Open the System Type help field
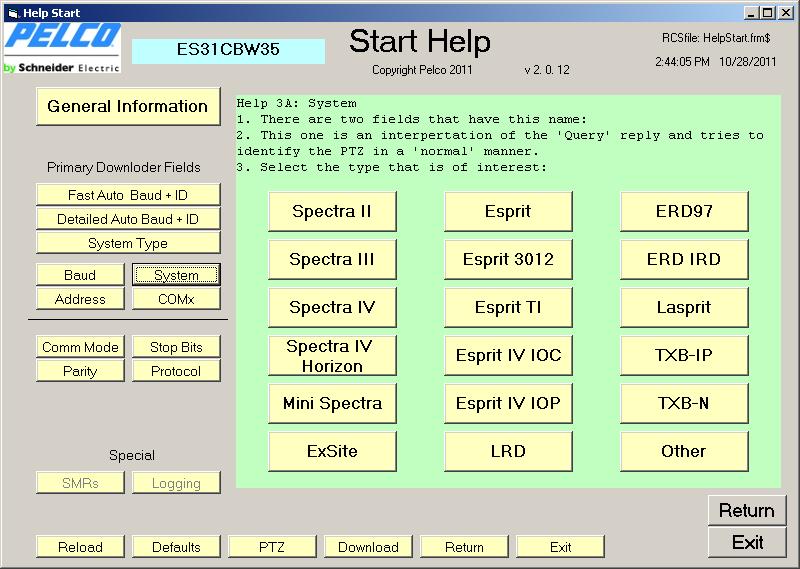Screen dimensions: 800x569 click(x=128, y=243)
